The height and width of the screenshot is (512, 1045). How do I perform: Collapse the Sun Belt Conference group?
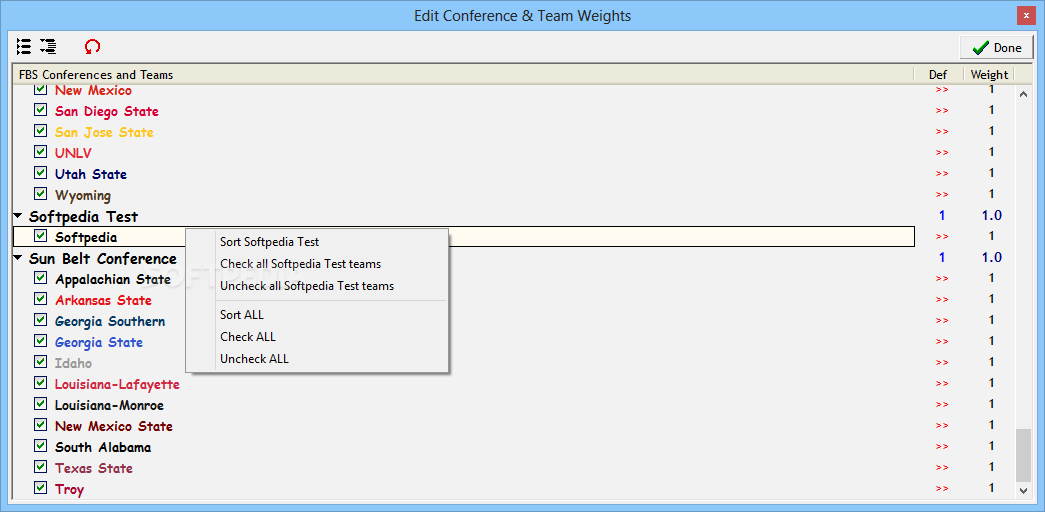coord(18,258)
